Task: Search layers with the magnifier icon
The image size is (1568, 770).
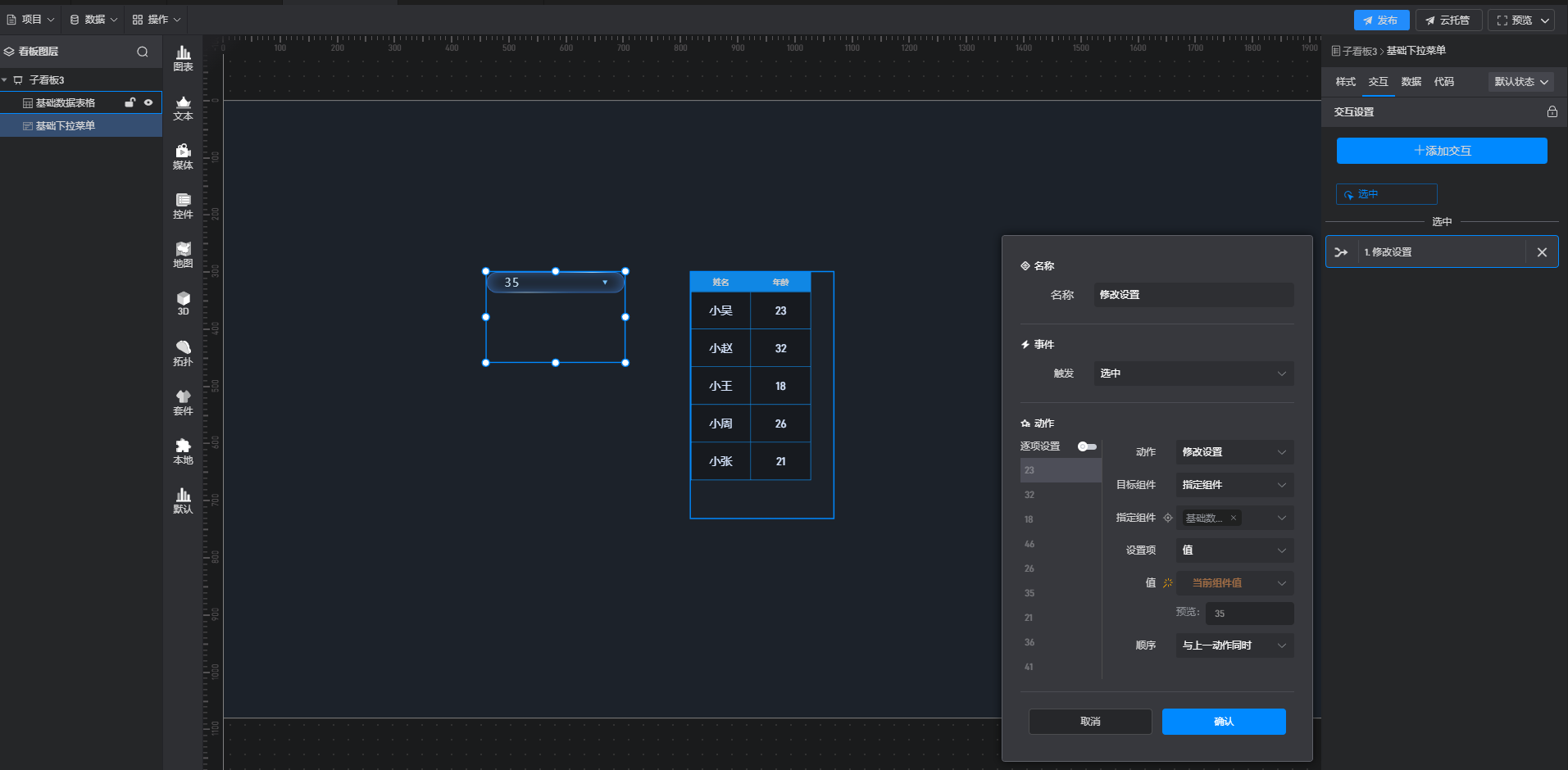Action: point(143,52)
